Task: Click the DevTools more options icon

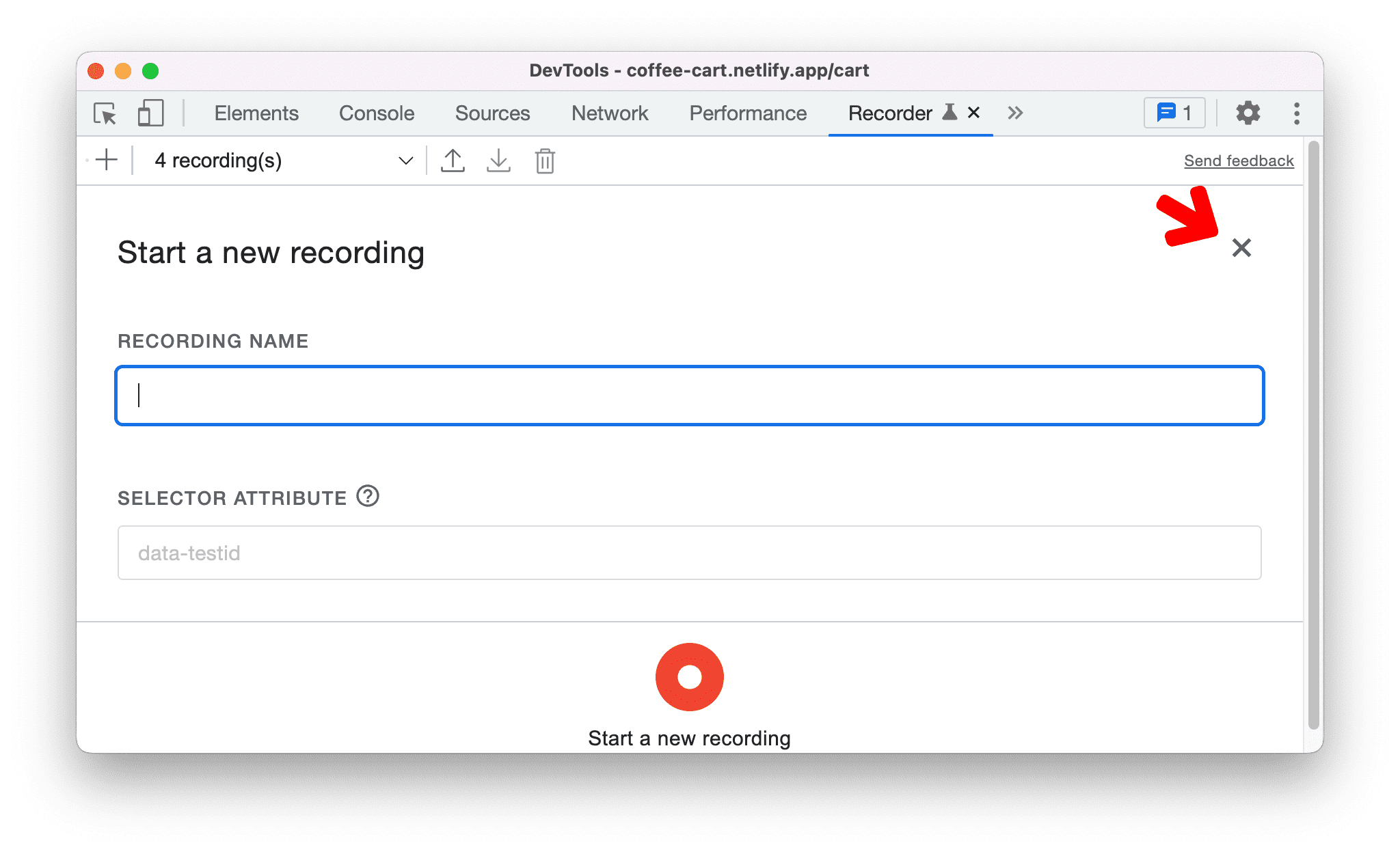Action: click(x=1295, y=113)
